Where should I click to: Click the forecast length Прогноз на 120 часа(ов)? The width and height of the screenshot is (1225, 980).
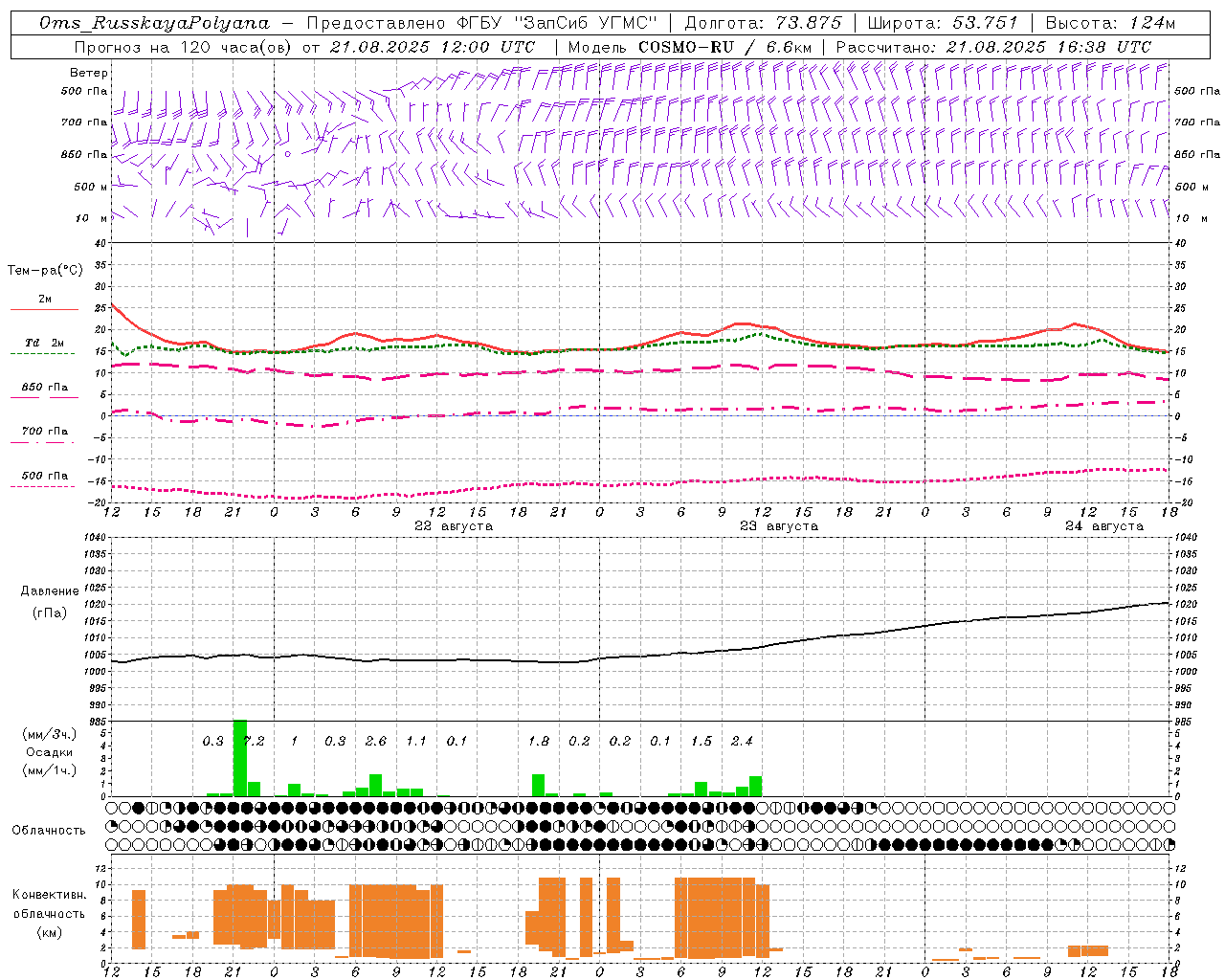pyautogui.click(x=185, y=47)
